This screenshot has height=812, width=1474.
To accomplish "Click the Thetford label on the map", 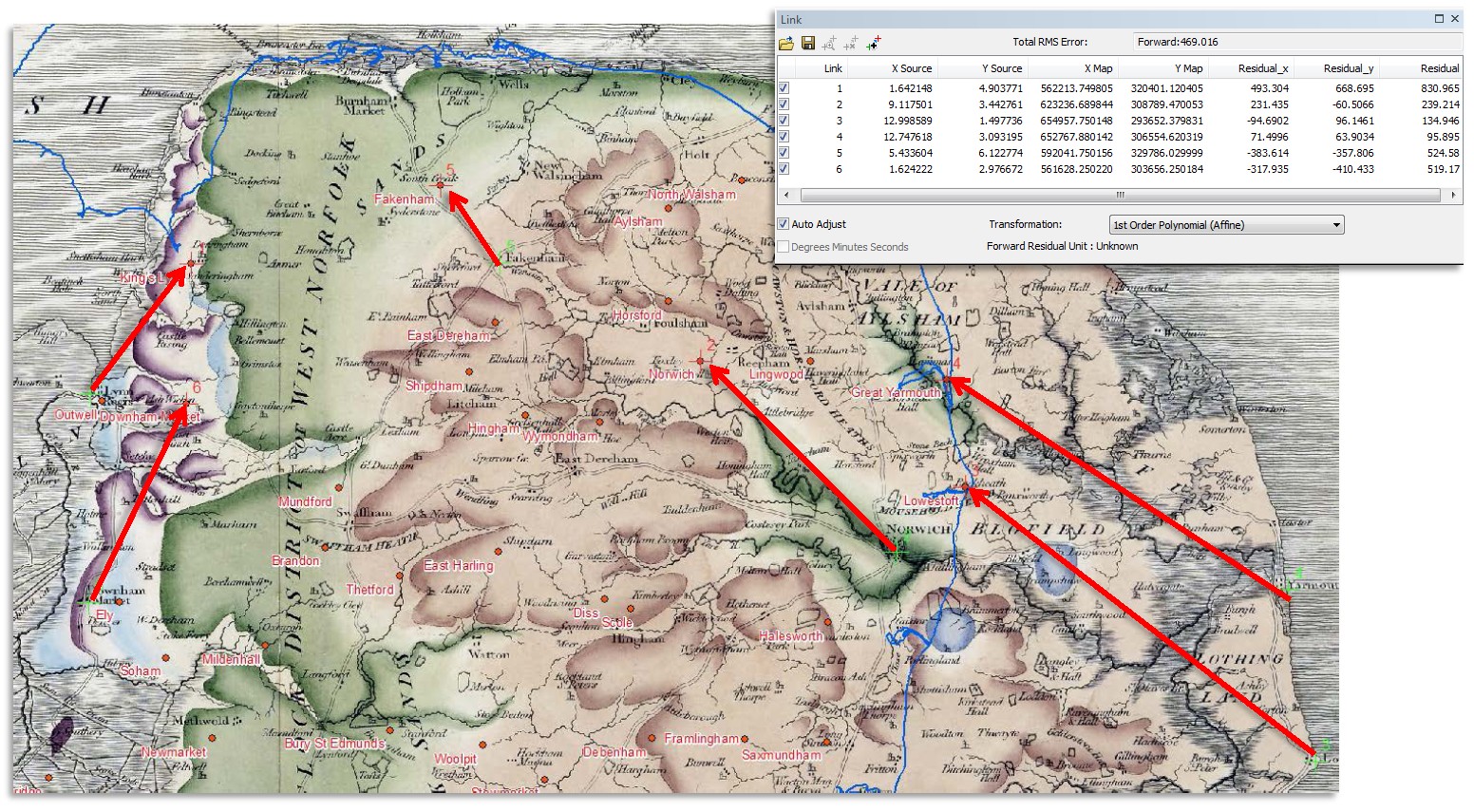I will (369, 590).
